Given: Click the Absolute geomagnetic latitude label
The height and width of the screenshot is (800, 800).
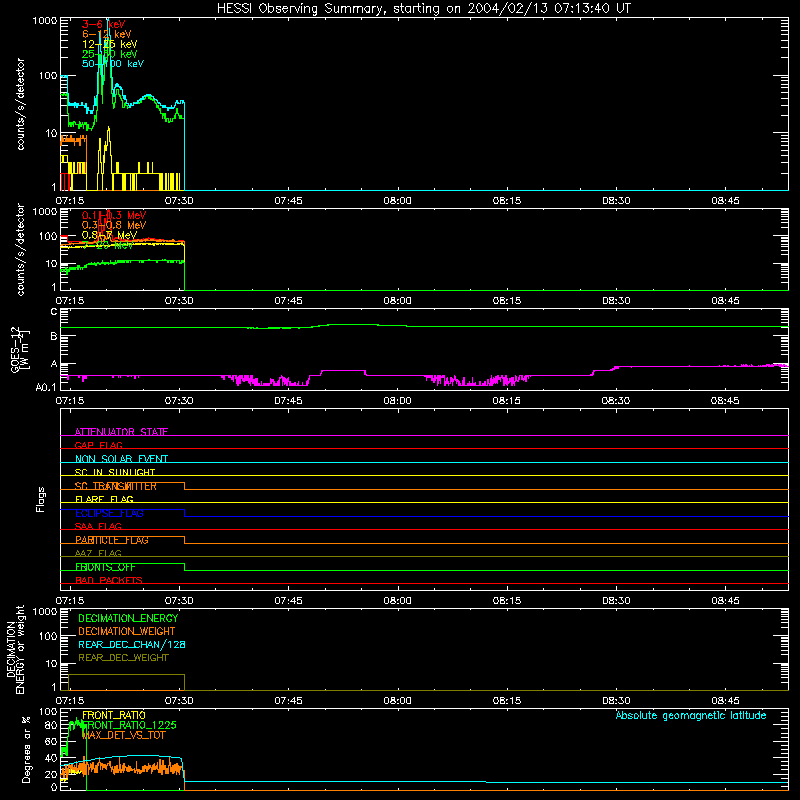Looking at the screenshot, I should click(x=691, y=715).
